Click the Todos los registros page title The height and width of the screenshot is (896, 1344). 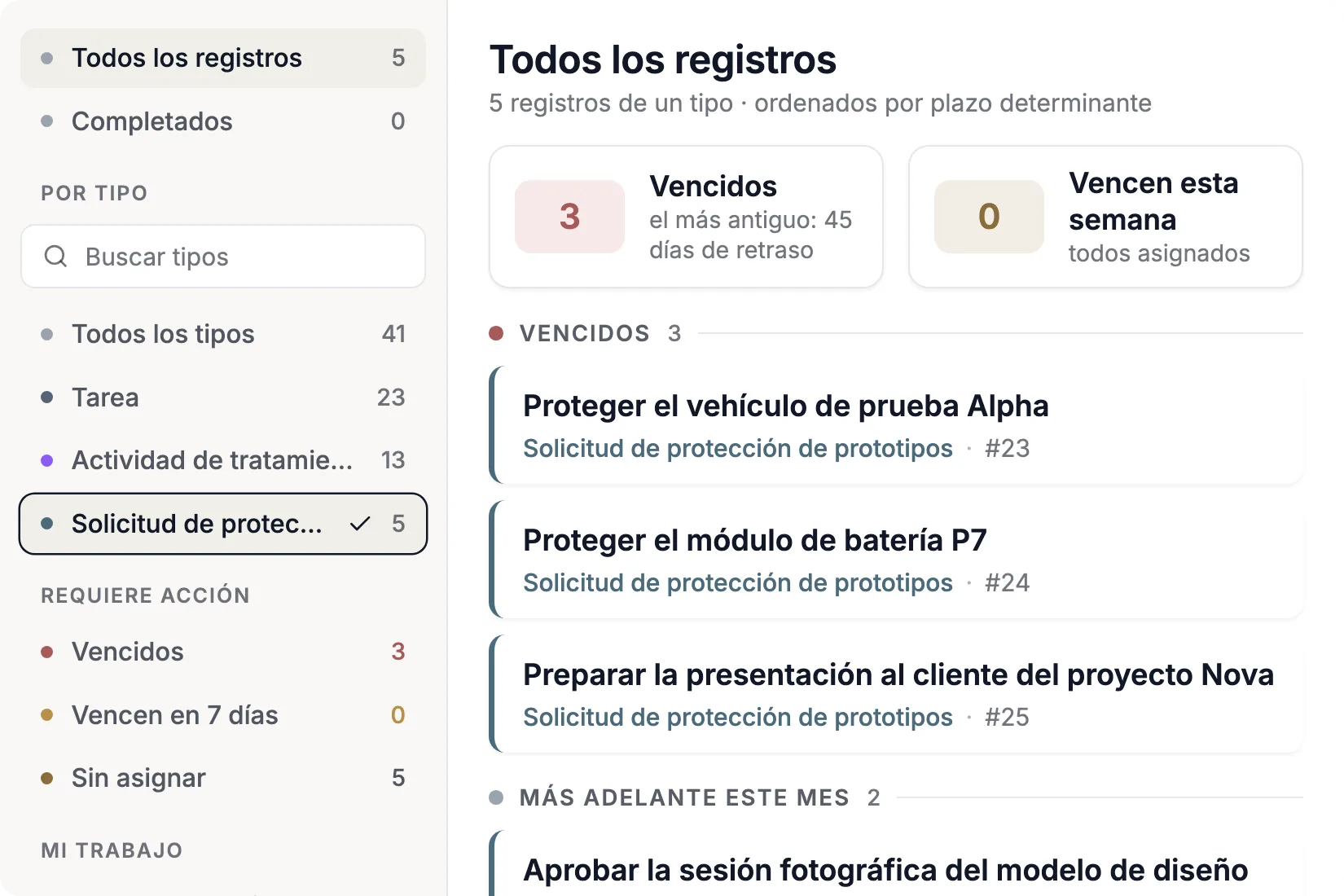point(663,60)
